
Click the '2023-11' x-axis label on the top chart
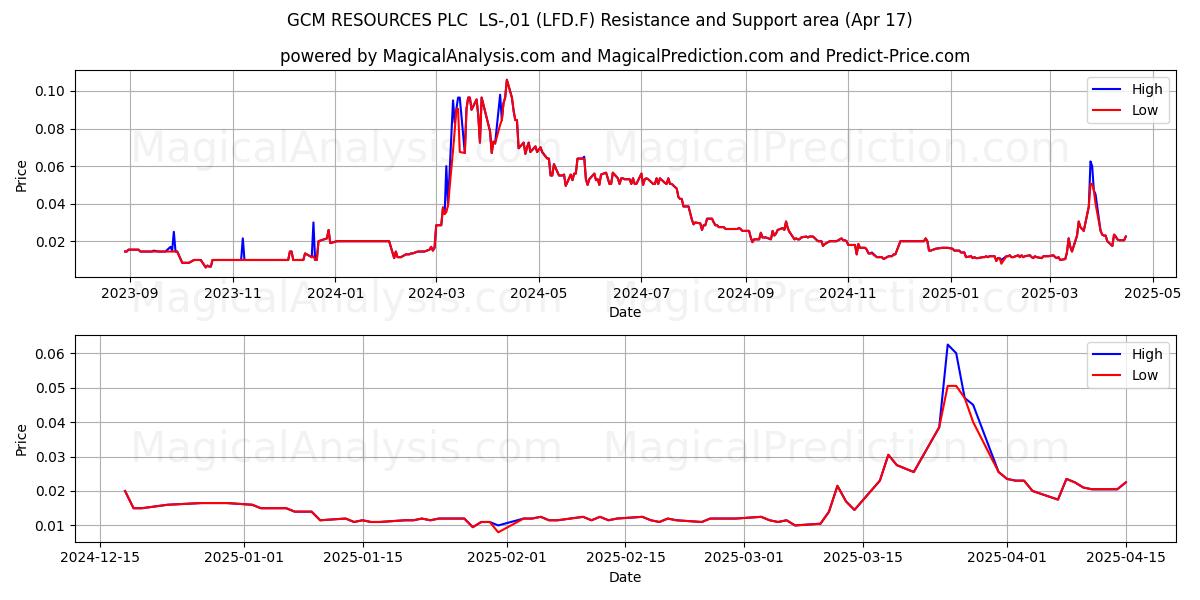[x=233, y=294]
